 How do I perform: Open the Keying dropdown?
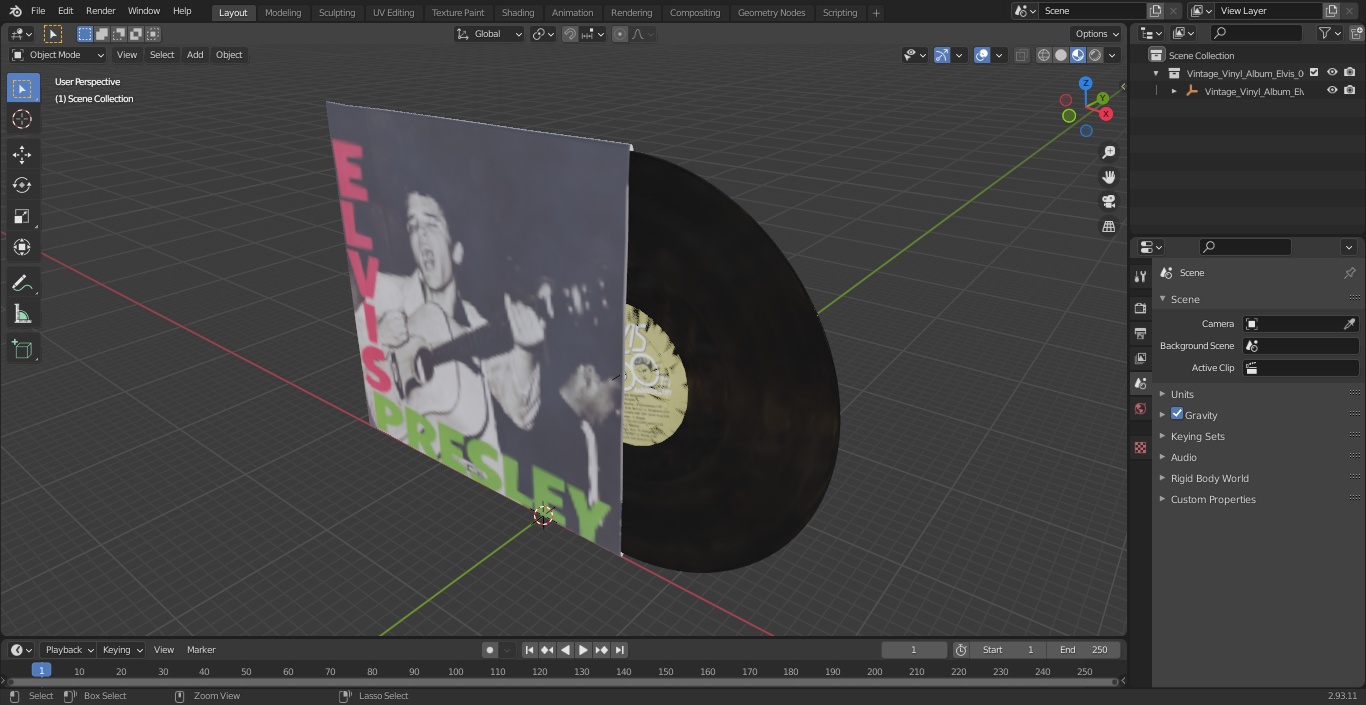pos(122,650)
